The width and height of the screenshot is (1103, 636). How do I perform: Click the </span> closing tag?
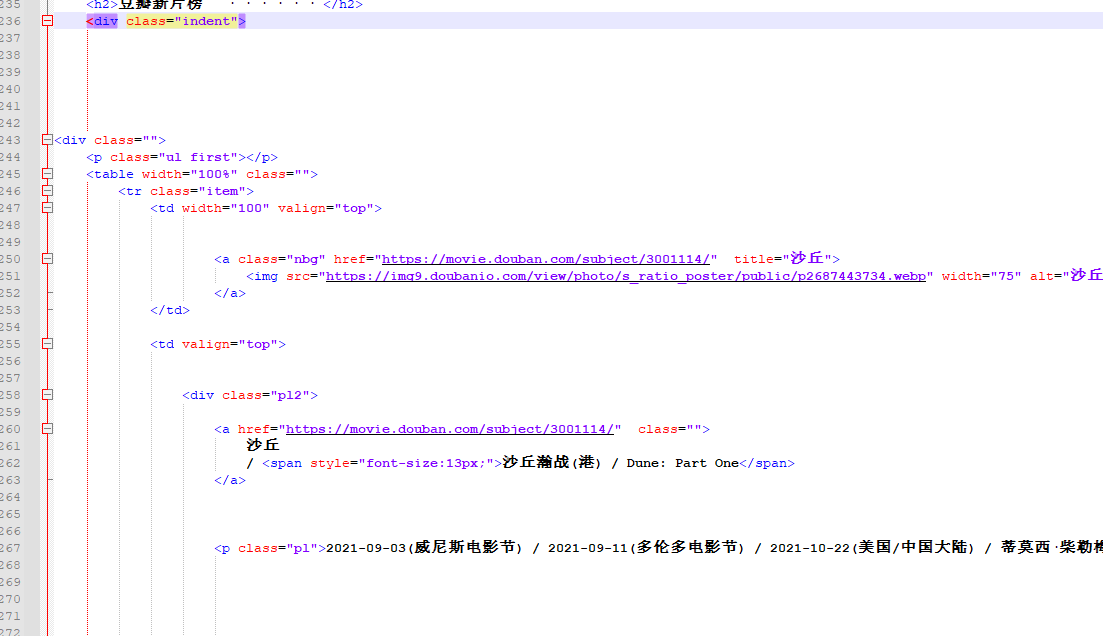pos(767,463)
